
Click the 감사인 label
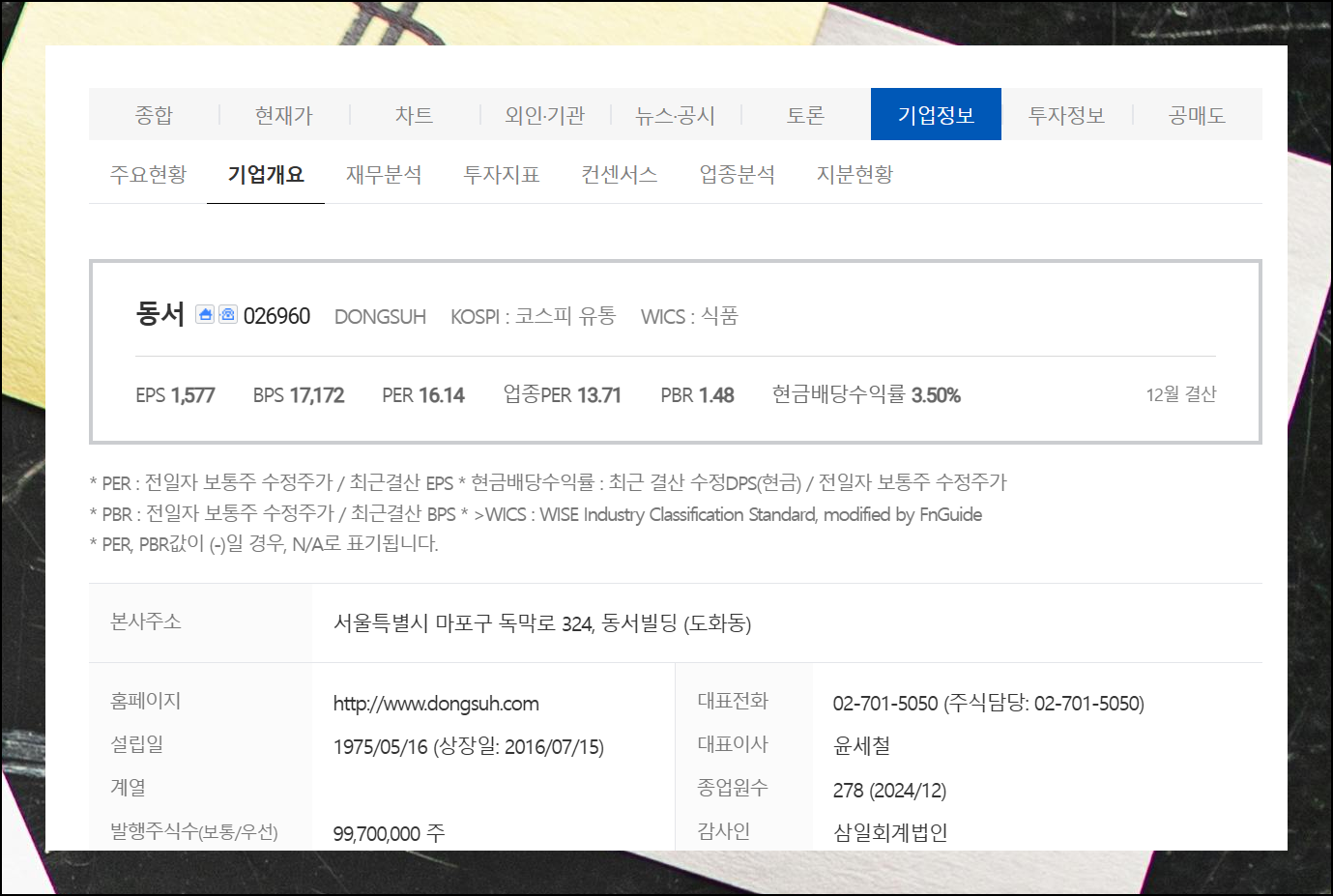(x=724, y=831)
